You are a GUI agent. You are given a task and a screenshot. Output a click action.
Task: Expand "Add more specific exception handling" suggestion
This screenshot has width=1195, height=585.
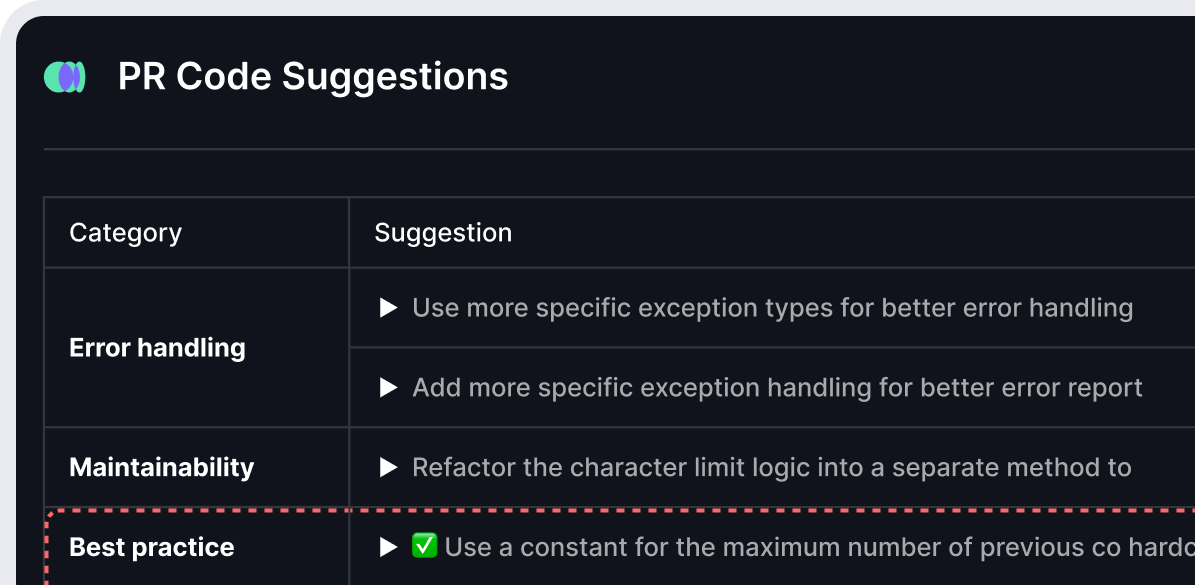coord(389,388)
